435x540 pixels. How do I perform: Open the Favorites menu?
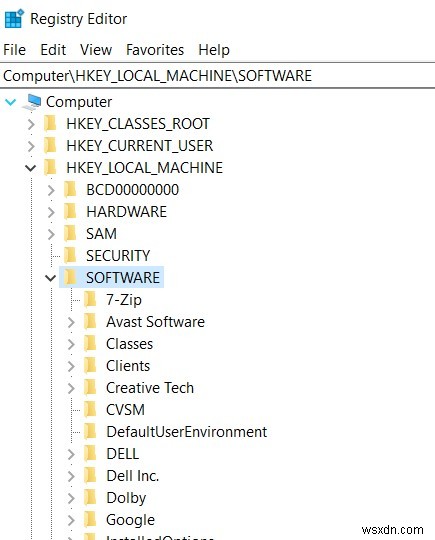click(155, 50)
